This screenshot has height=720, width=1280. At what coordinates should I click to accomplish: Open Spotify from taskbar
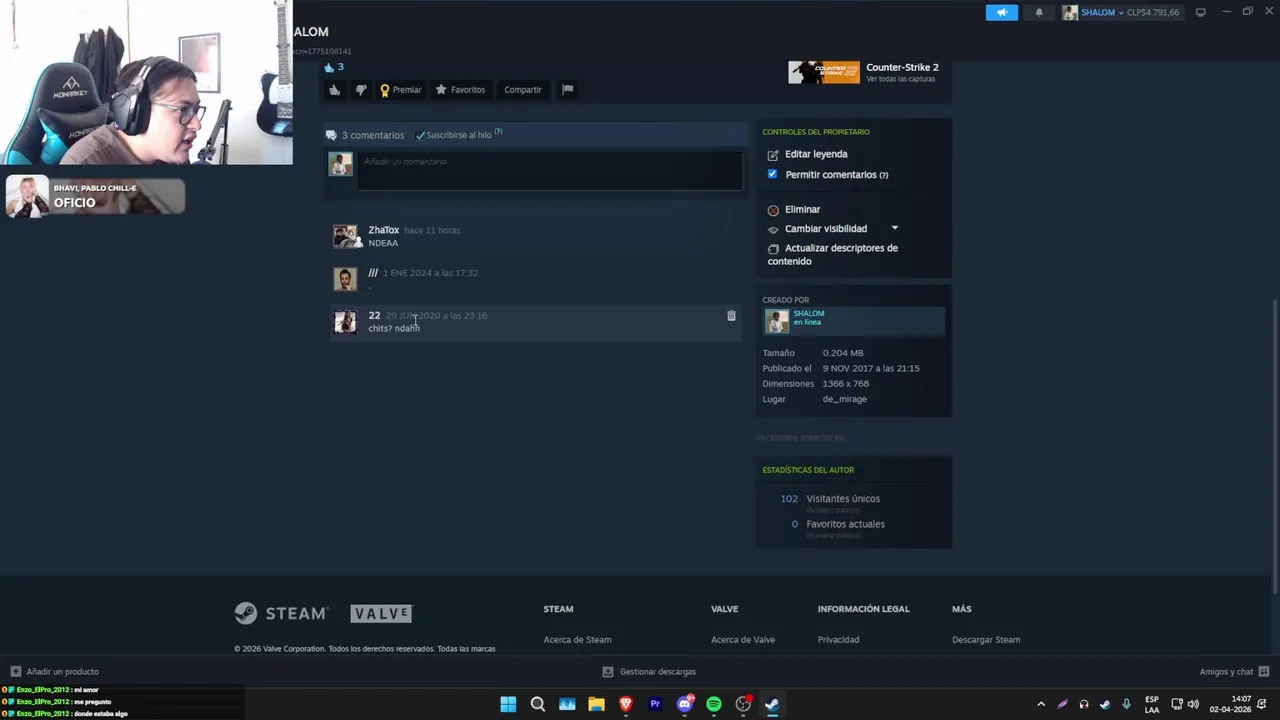click(714, 704)
